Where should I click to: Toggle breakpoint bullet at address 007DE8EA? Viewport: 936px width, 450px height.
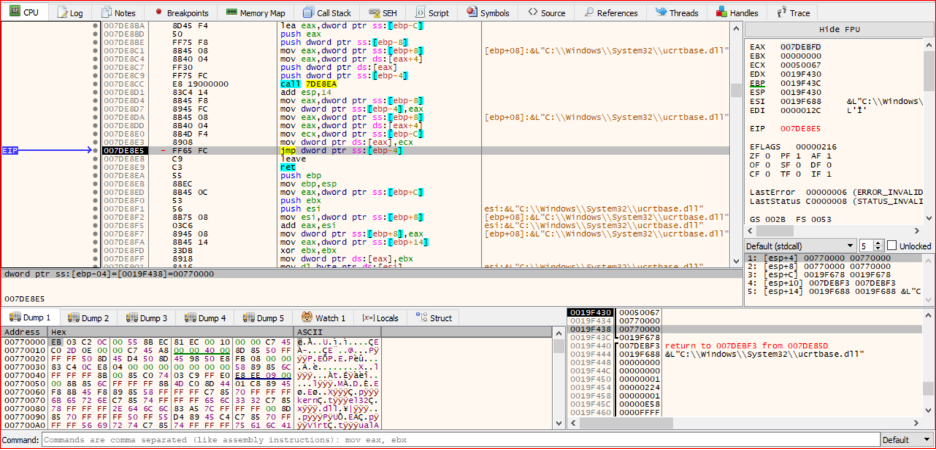[95, 176]
